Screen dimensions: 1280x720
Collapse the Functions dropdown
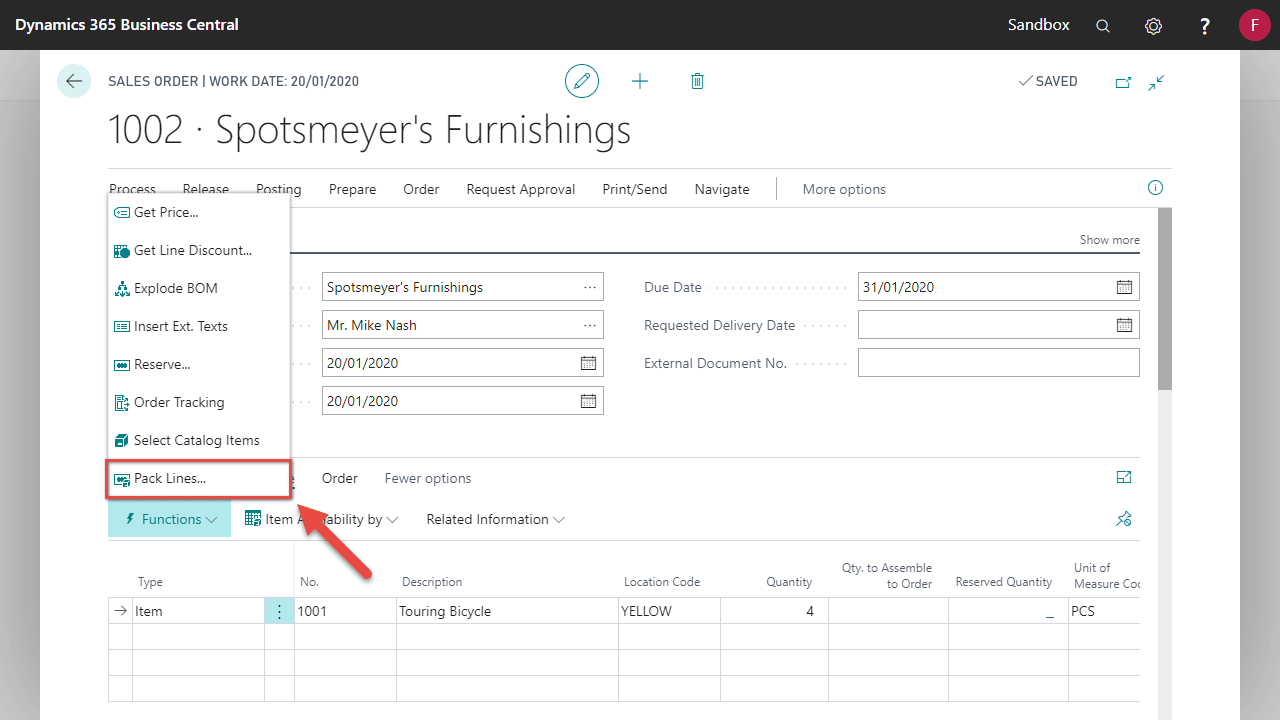point(169,519)
